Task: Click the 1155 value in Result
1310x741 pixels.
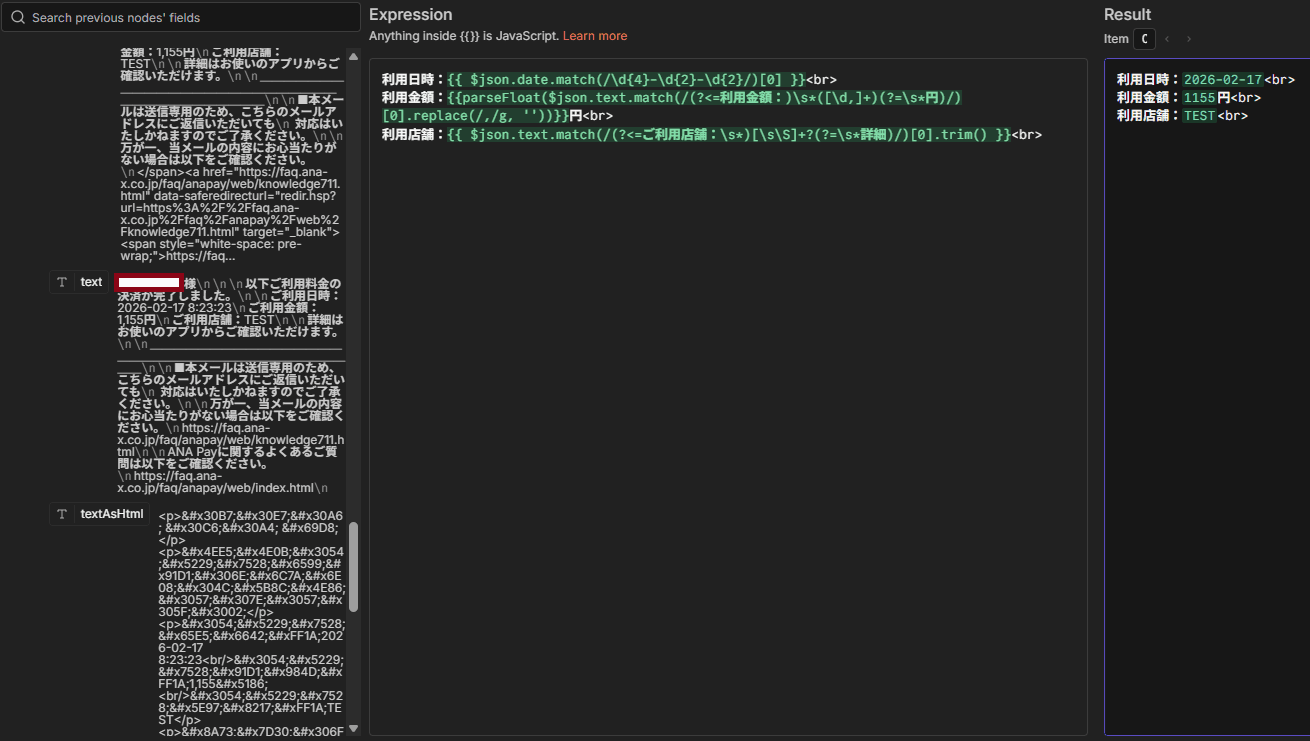Action: point(1199,98)
